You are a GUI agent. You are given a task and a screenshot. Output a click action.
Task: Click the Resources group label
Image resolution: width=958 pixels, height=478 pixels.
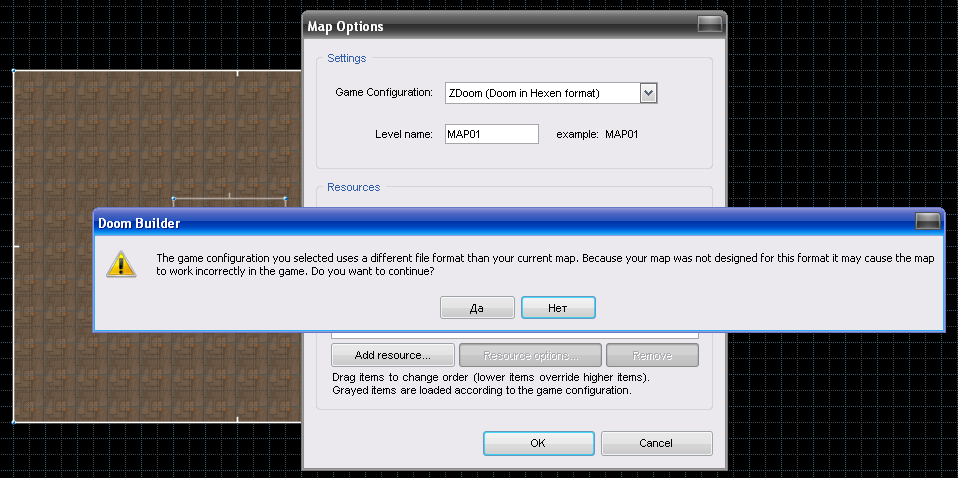[353, 187]
